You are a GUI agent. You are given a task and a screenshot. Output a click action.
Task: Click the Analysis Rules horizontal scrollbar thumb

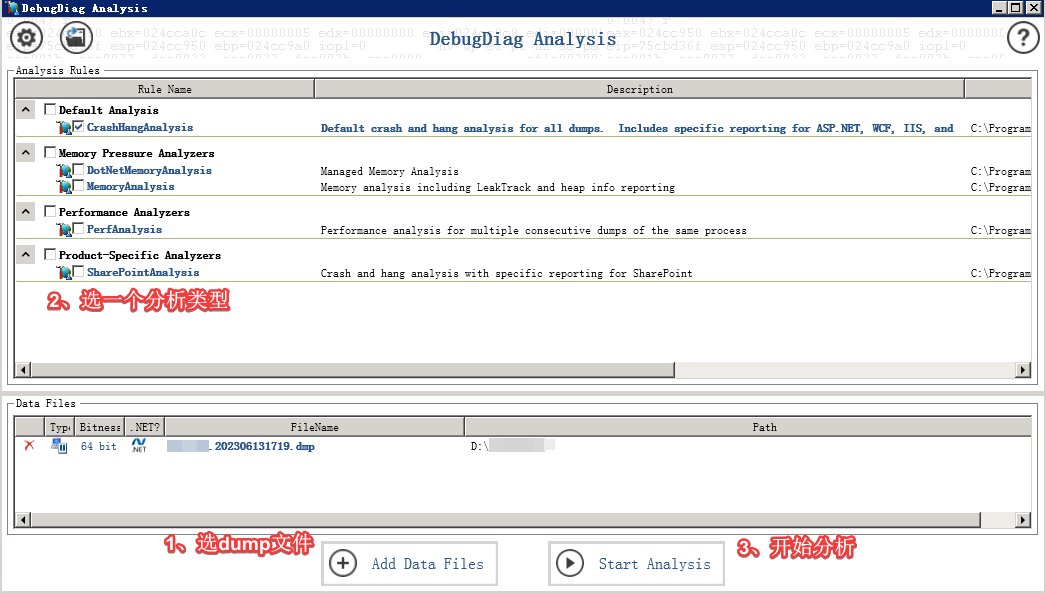(352, 370)
